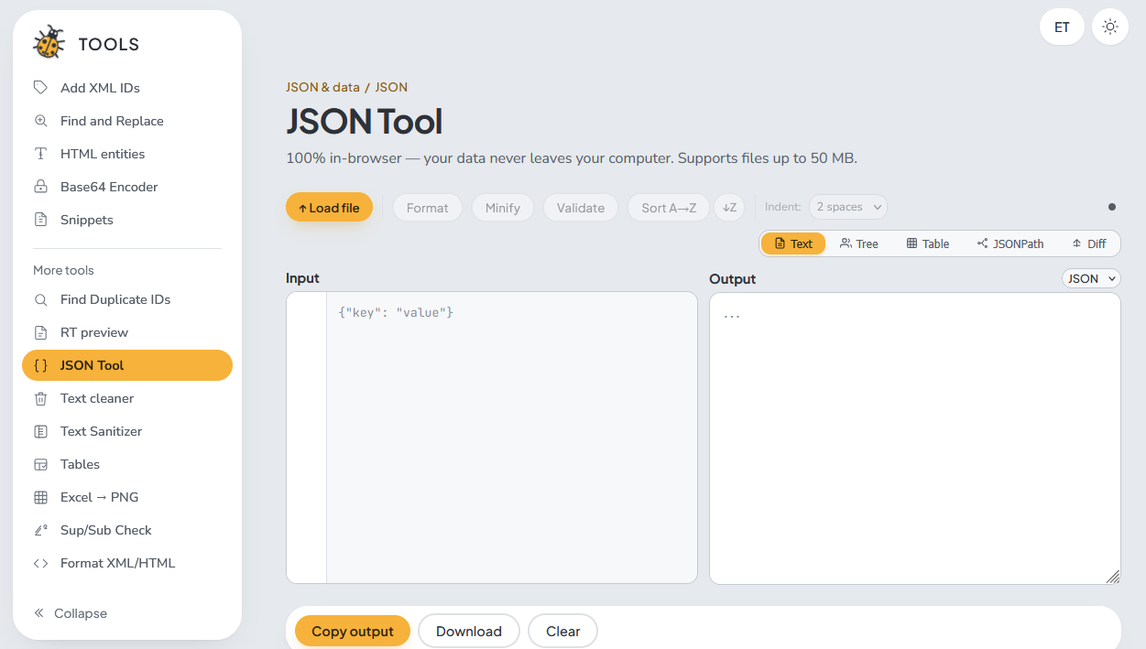Click the JSON & data breadcrumb link
Viewport: 1146px width, 649px height.
point(322,87)
